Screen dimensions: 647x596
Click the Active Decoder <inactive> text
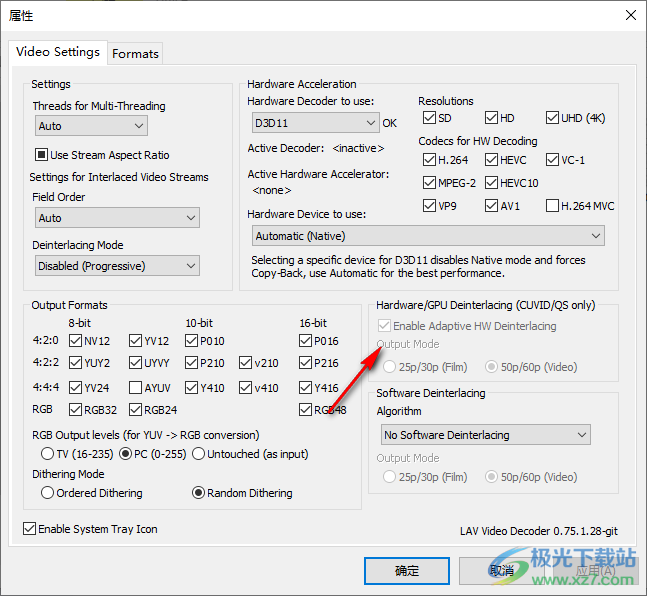(x=316, y=148)
